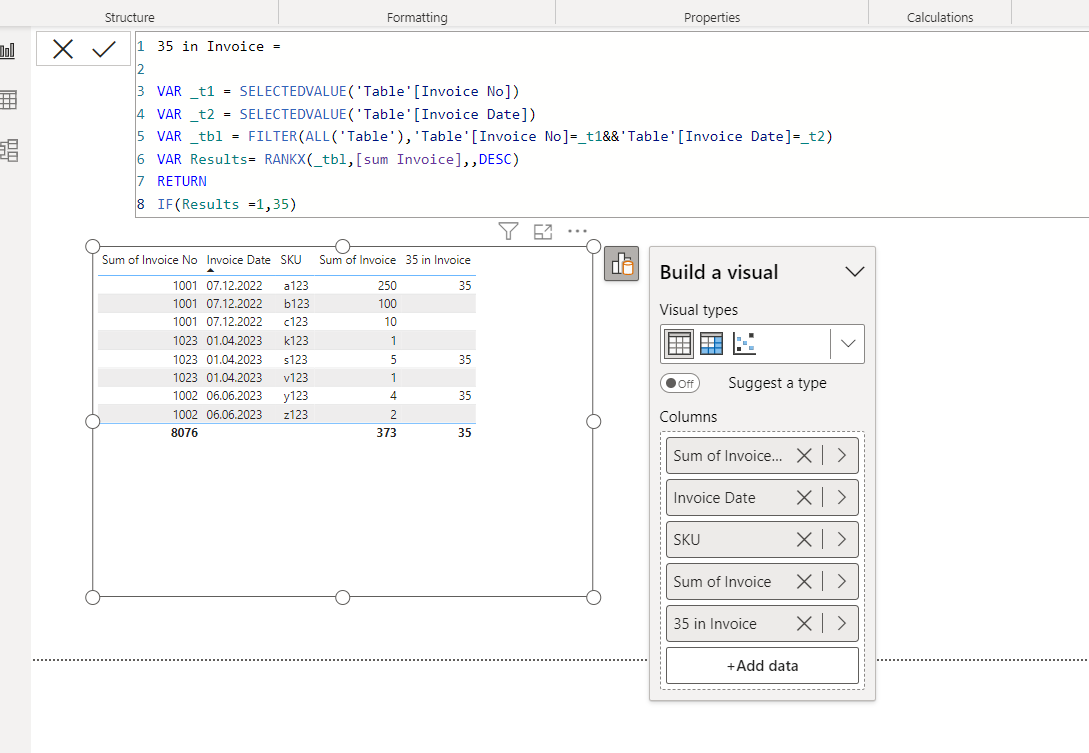1089x753 pixels.
Task: Click the RANKX line in the formula editor
Action: 338,159
